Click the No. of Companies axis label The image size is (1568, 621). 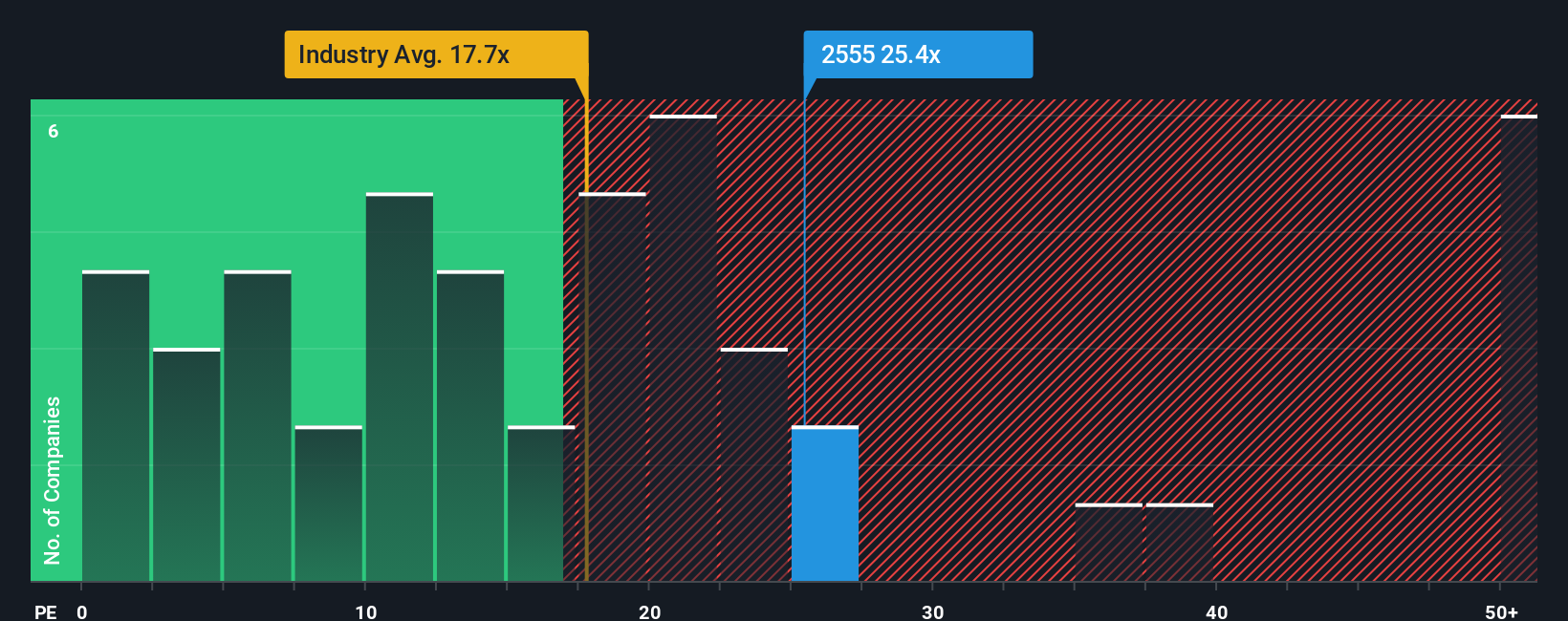point(53,480)
